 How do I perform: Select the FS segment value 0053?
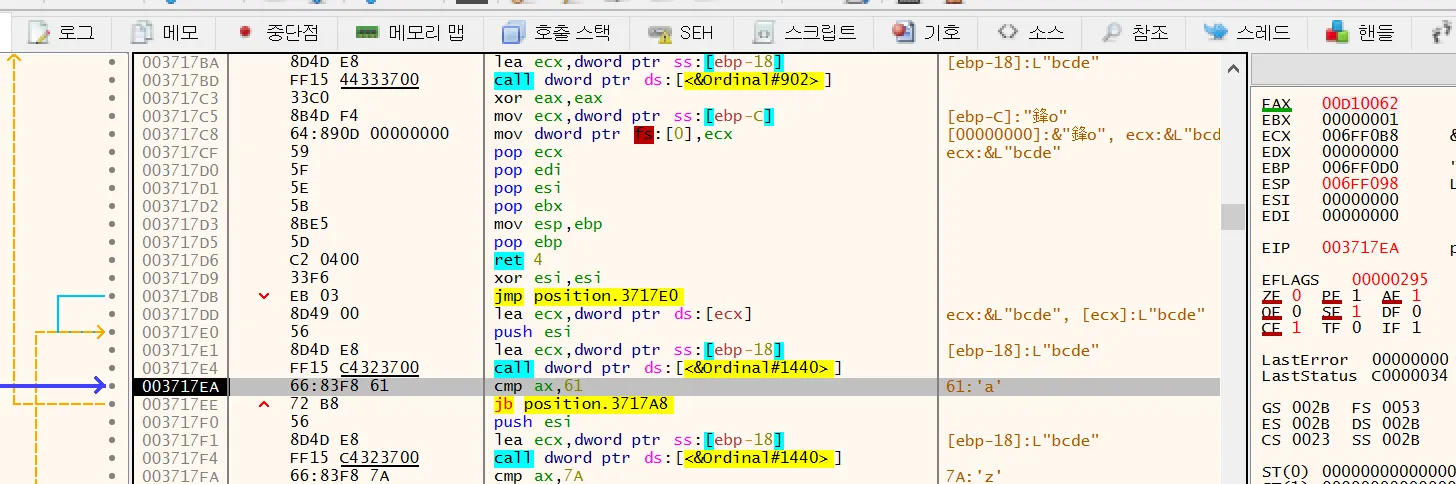tap(1401, 408)
